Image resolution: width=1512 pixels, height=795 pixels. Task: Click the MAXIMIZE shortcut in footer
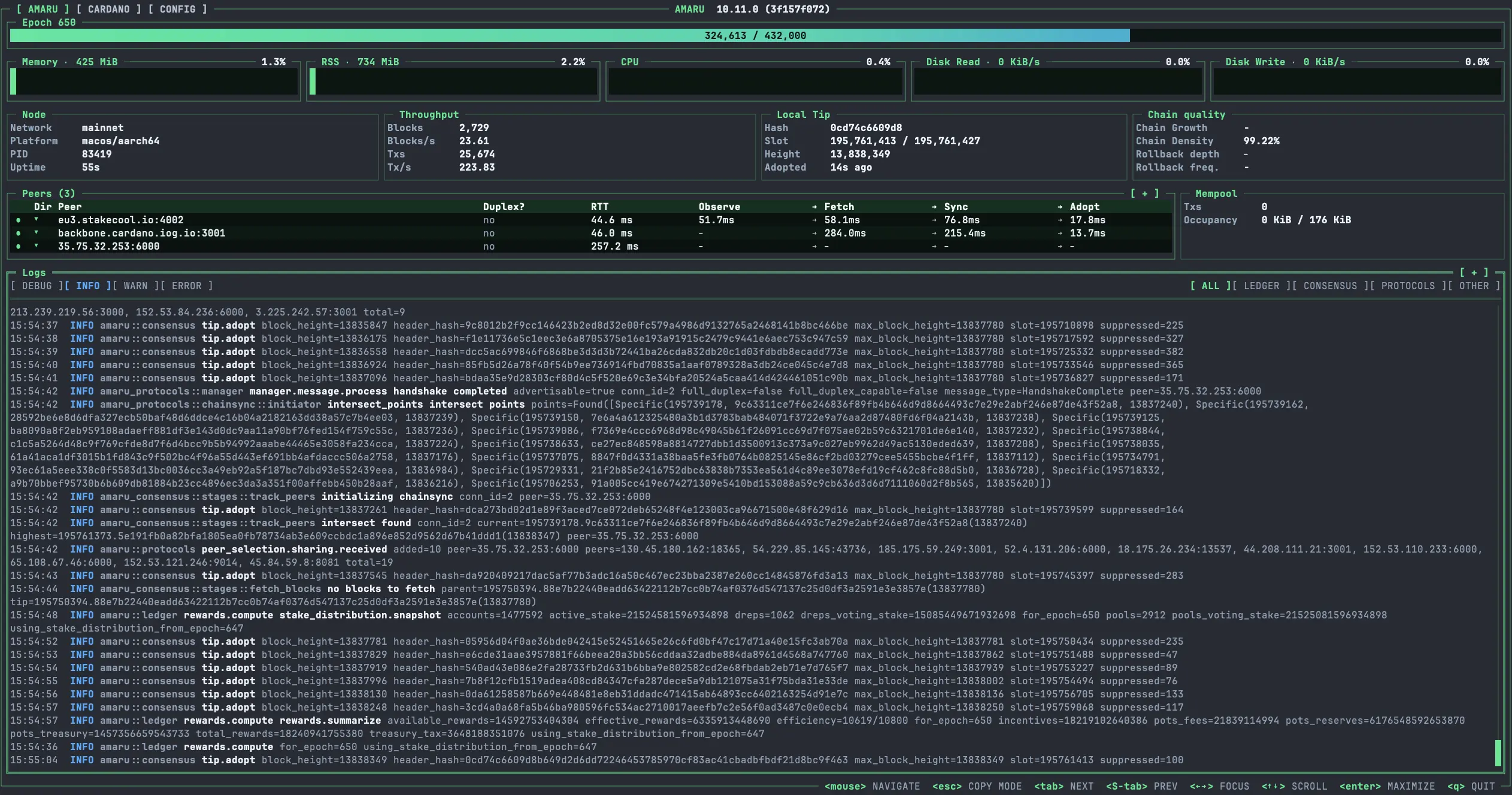[1387, 786]
